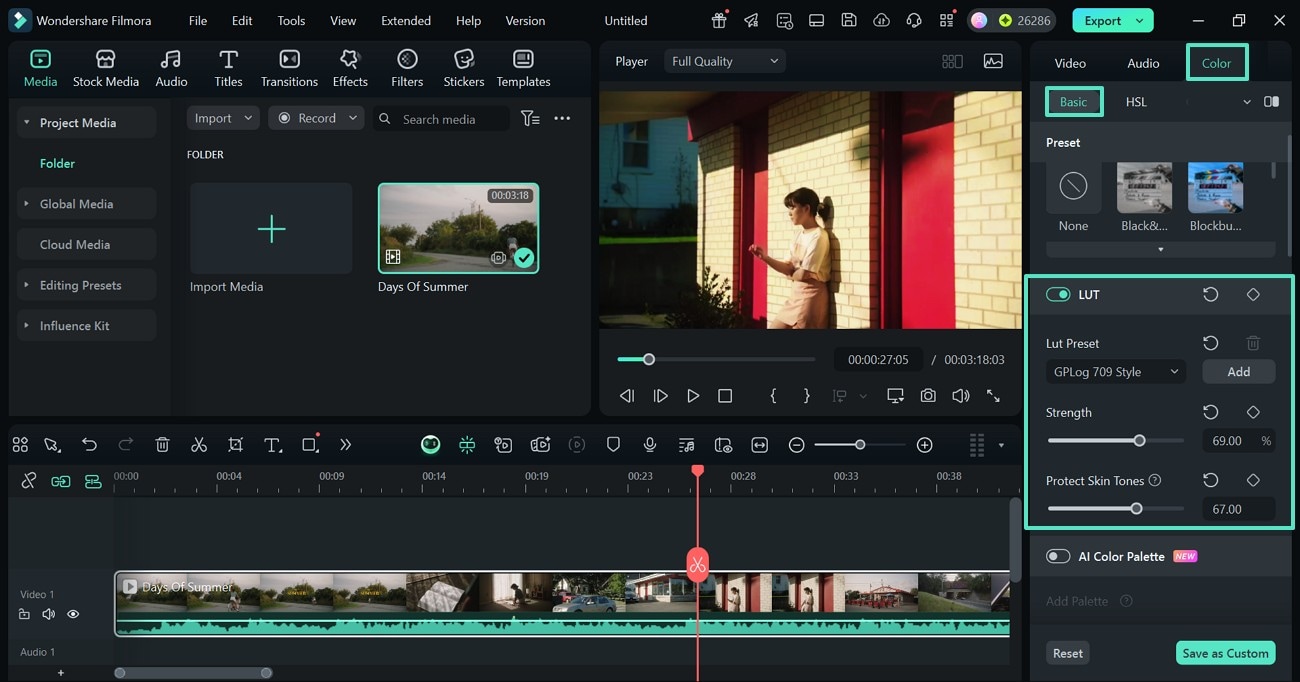
Task: Click the undo arrow in timeline toolbar
Action: pyautogui.click(x=89, y=445)
